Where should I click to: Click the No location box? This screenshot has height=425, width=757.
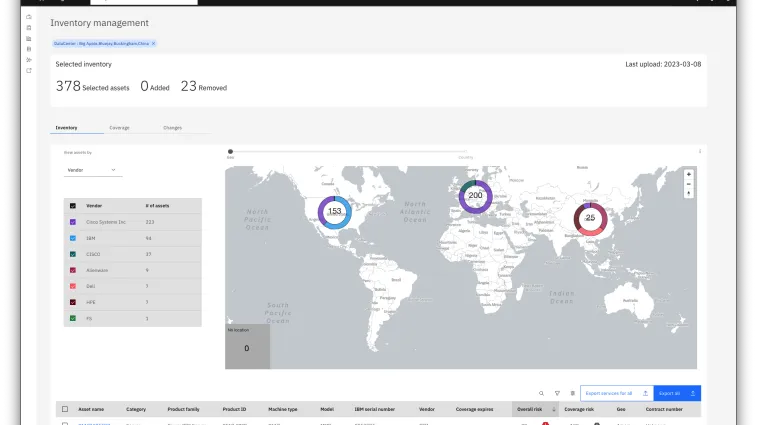(x=247, y=346)
